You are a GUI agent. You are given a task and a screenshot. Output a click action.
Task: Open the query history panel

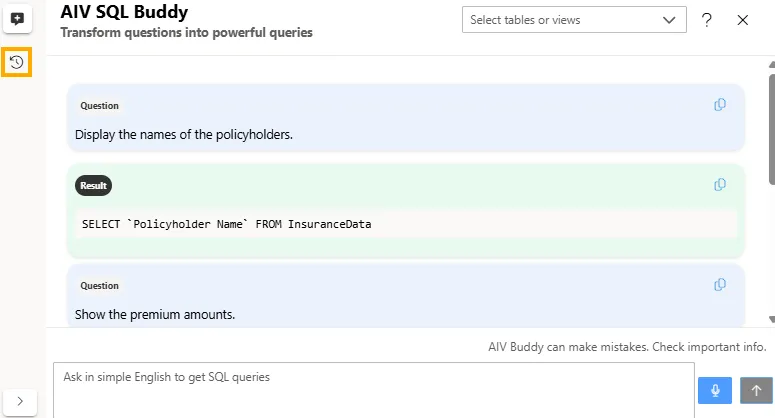[17, 62]
